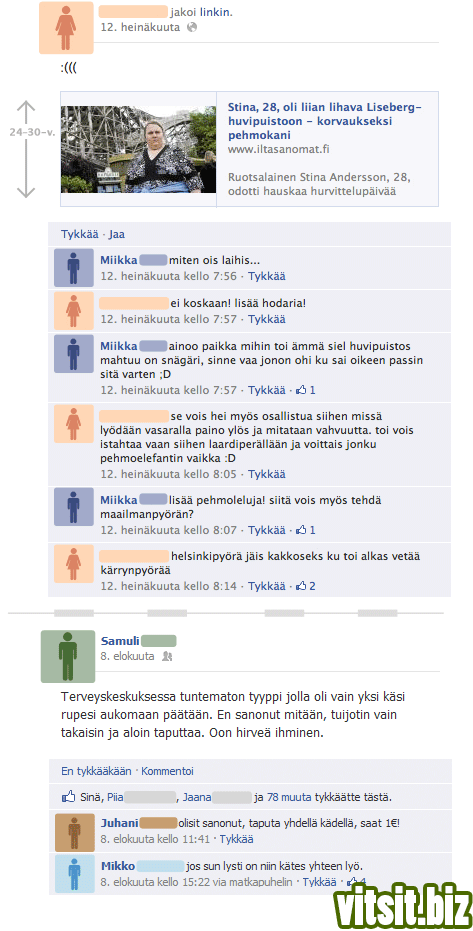Open the Stina Liseberg article thumbnail

coord(138,149)
